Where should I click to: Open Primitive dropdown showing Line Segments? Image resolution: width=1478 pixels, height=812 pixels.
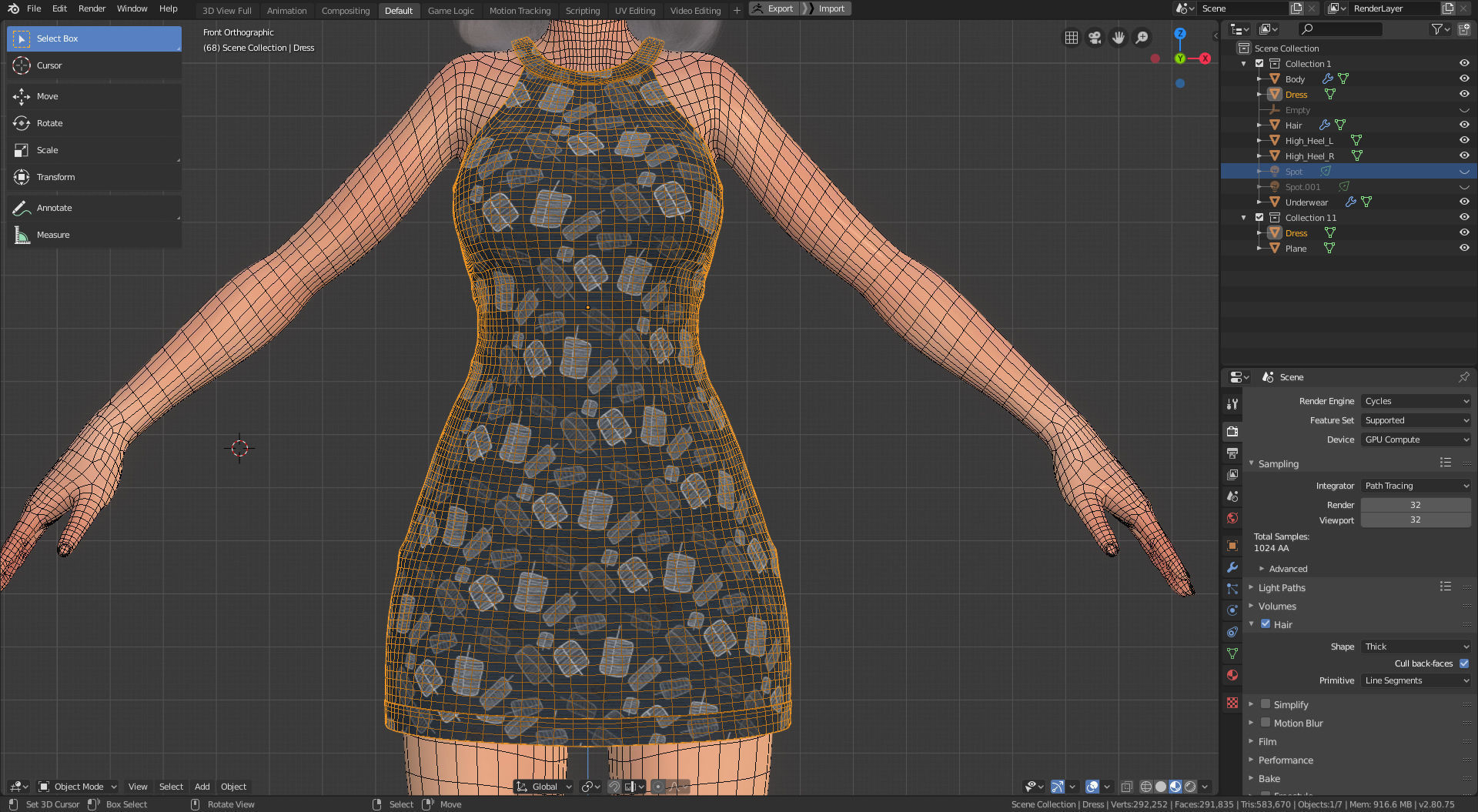coord(1416,680)
